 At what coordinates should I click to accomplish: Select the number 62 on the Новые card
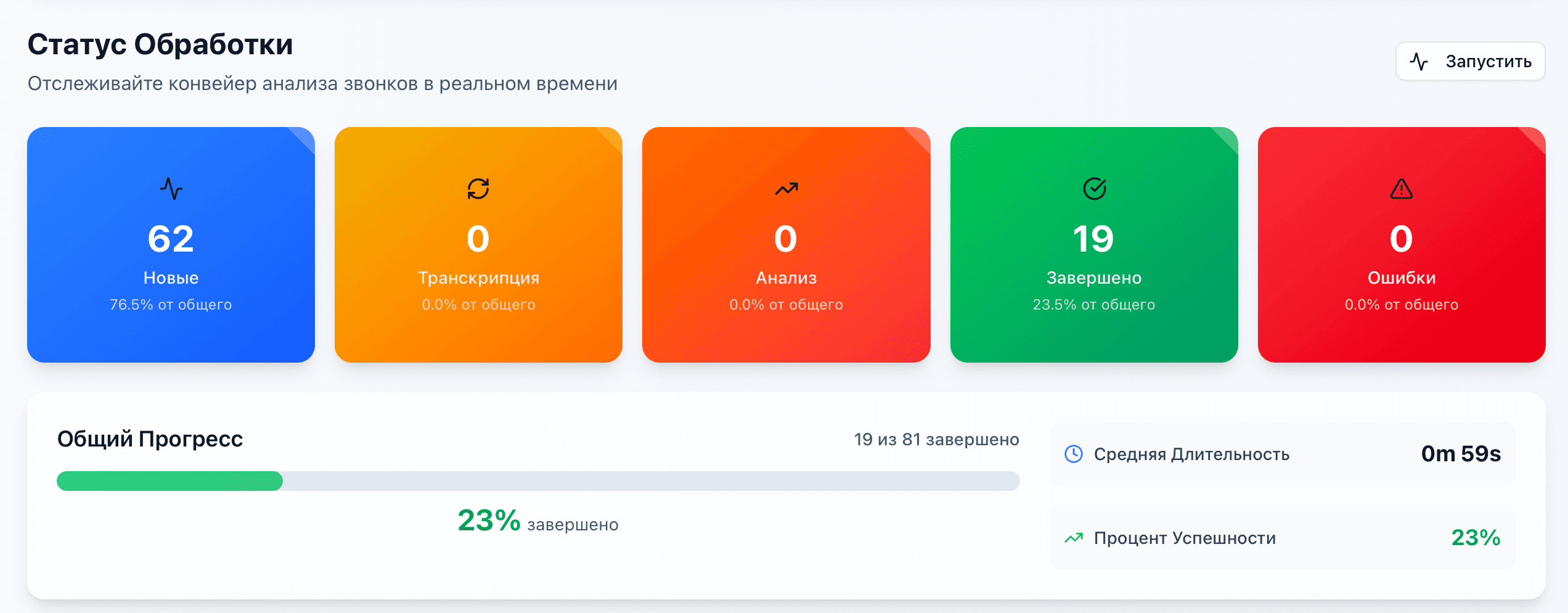[171, 239]
